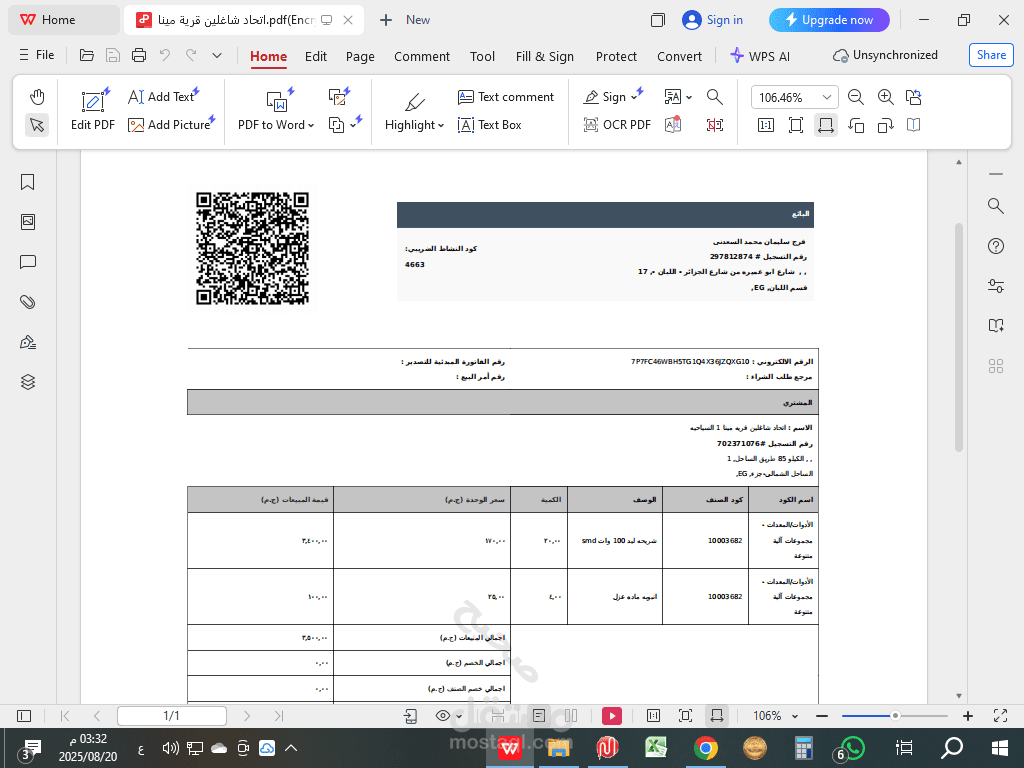Open WPS AI
1024x768 pixels.
[760, 56]
